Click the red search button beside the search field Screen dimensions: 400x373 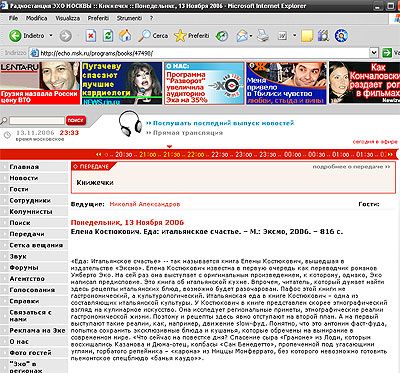75,120
